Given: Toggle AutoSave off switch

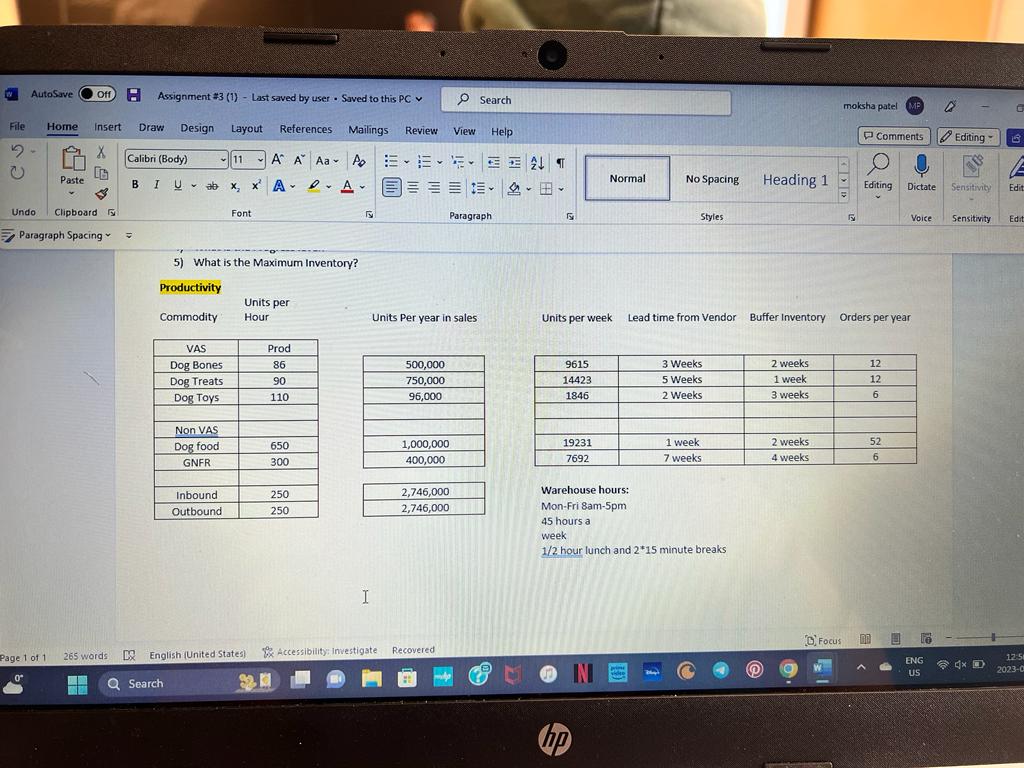Looking at the screenshot, I should tap(96, 93).
